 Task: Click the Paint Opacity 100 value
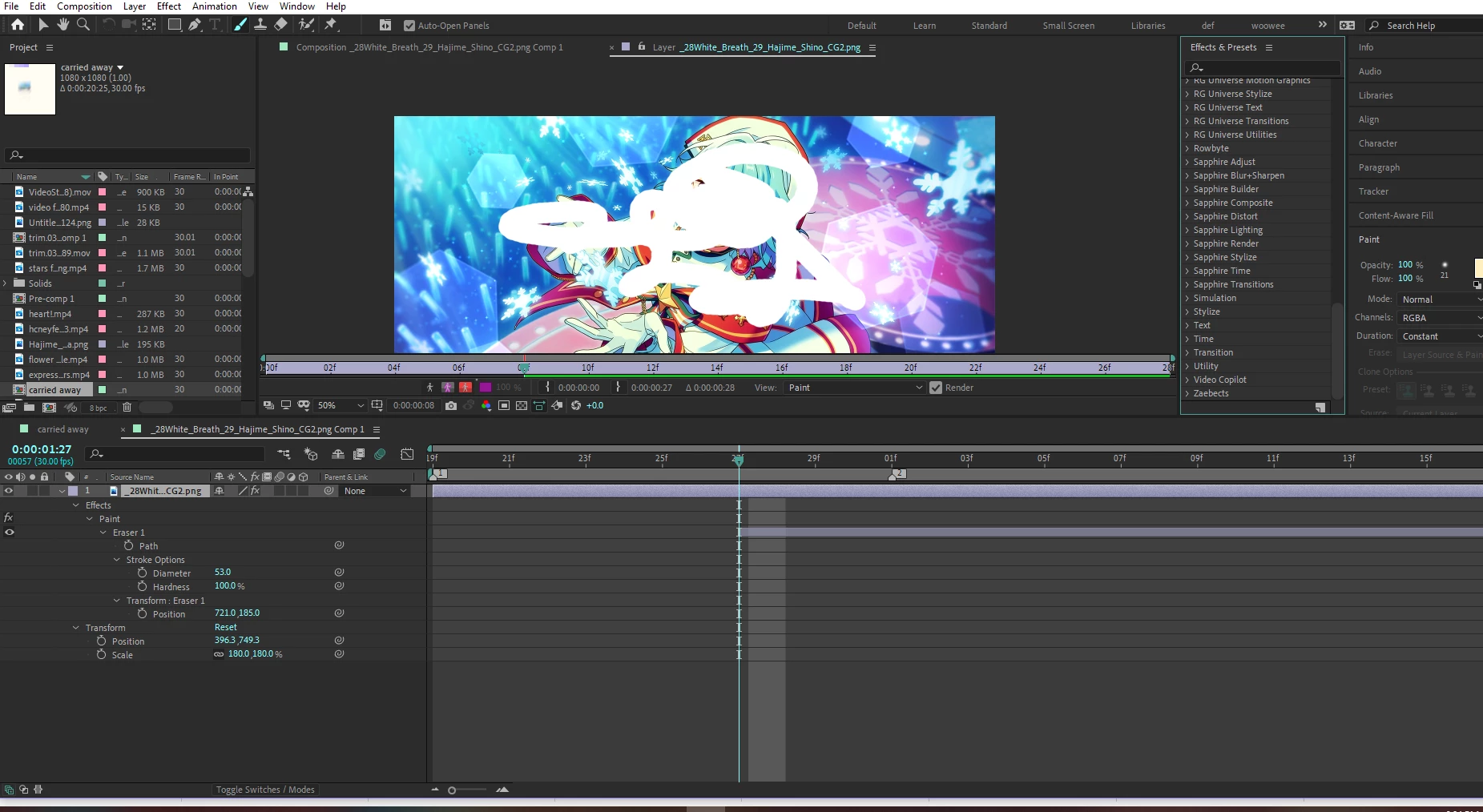click(x=1405, y=264)
